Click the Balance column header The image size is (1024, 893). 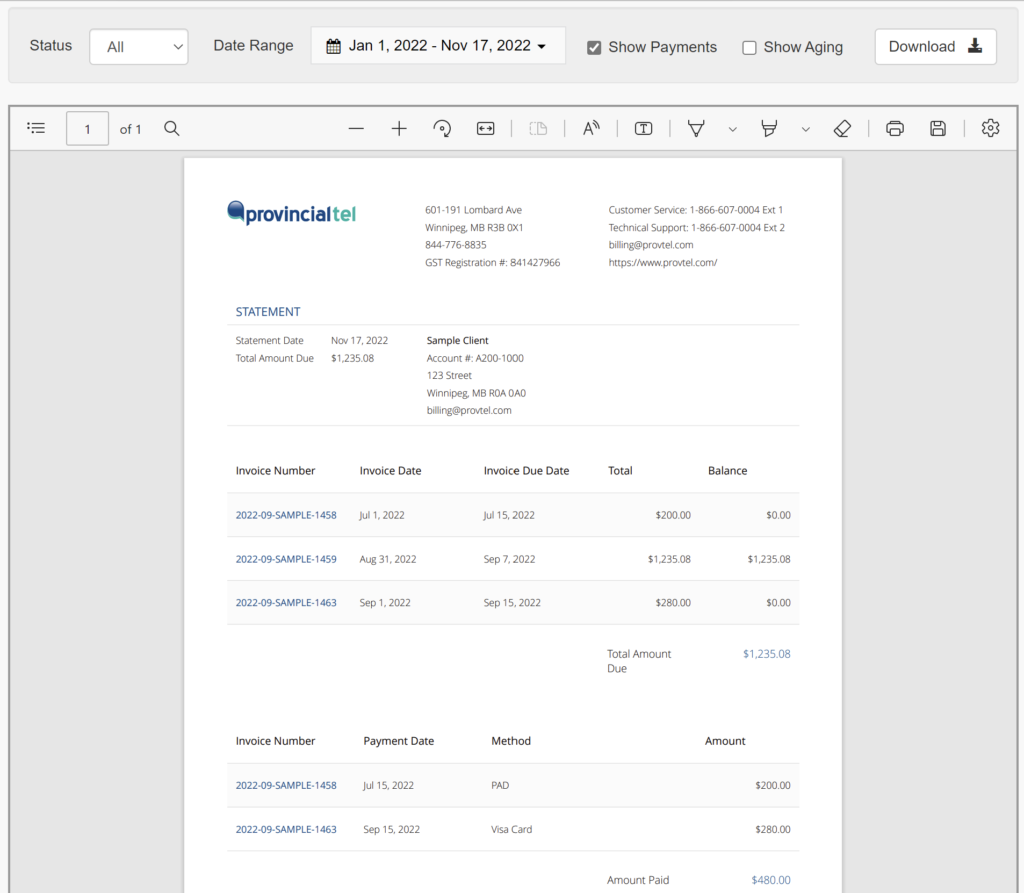[x=728, y=470]
